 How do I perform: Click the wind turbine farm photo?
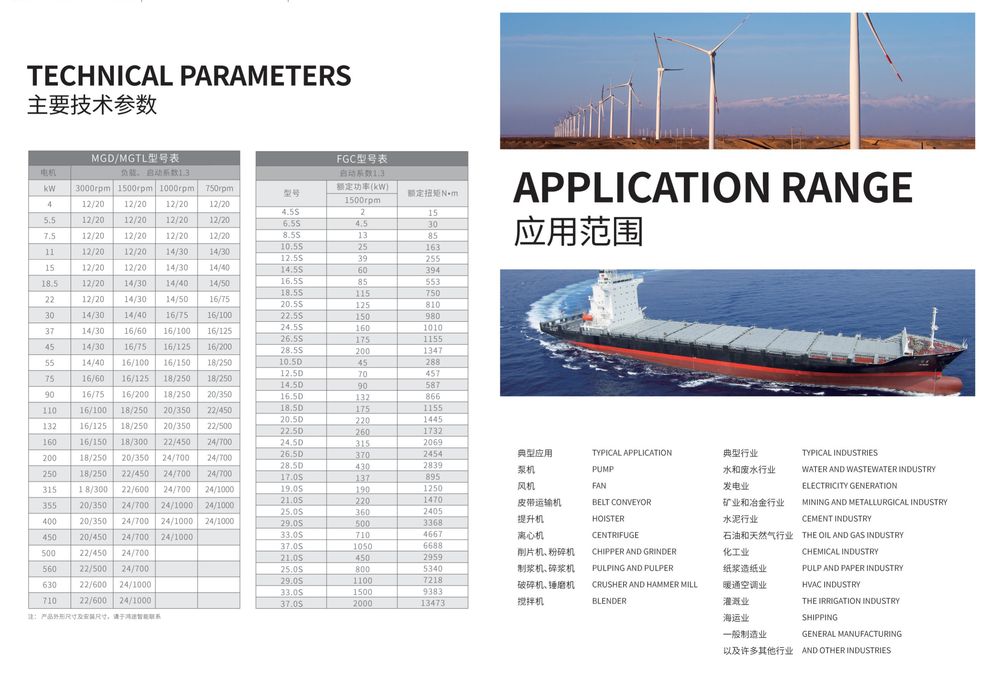tap(737, 81)
